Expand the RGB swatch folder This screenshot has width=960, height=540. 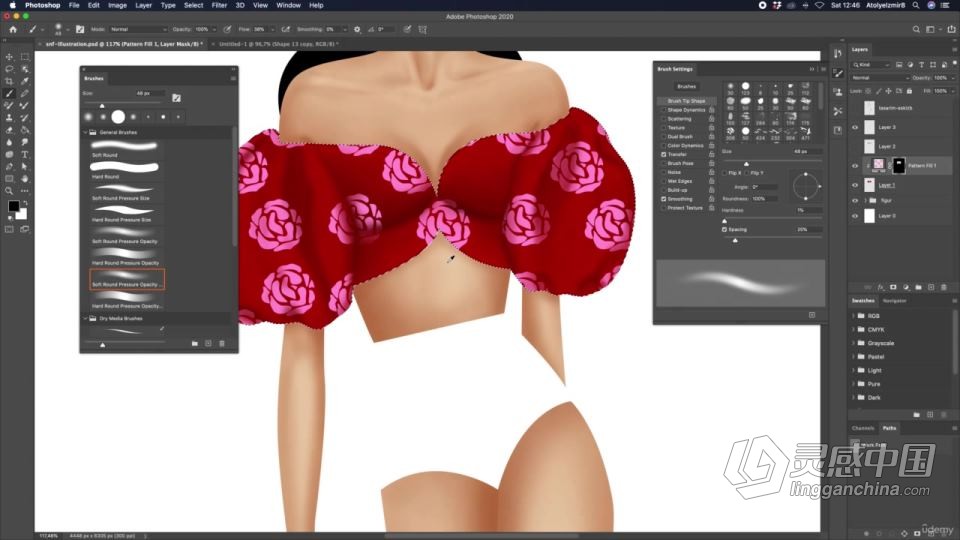[x=854, y=316]
